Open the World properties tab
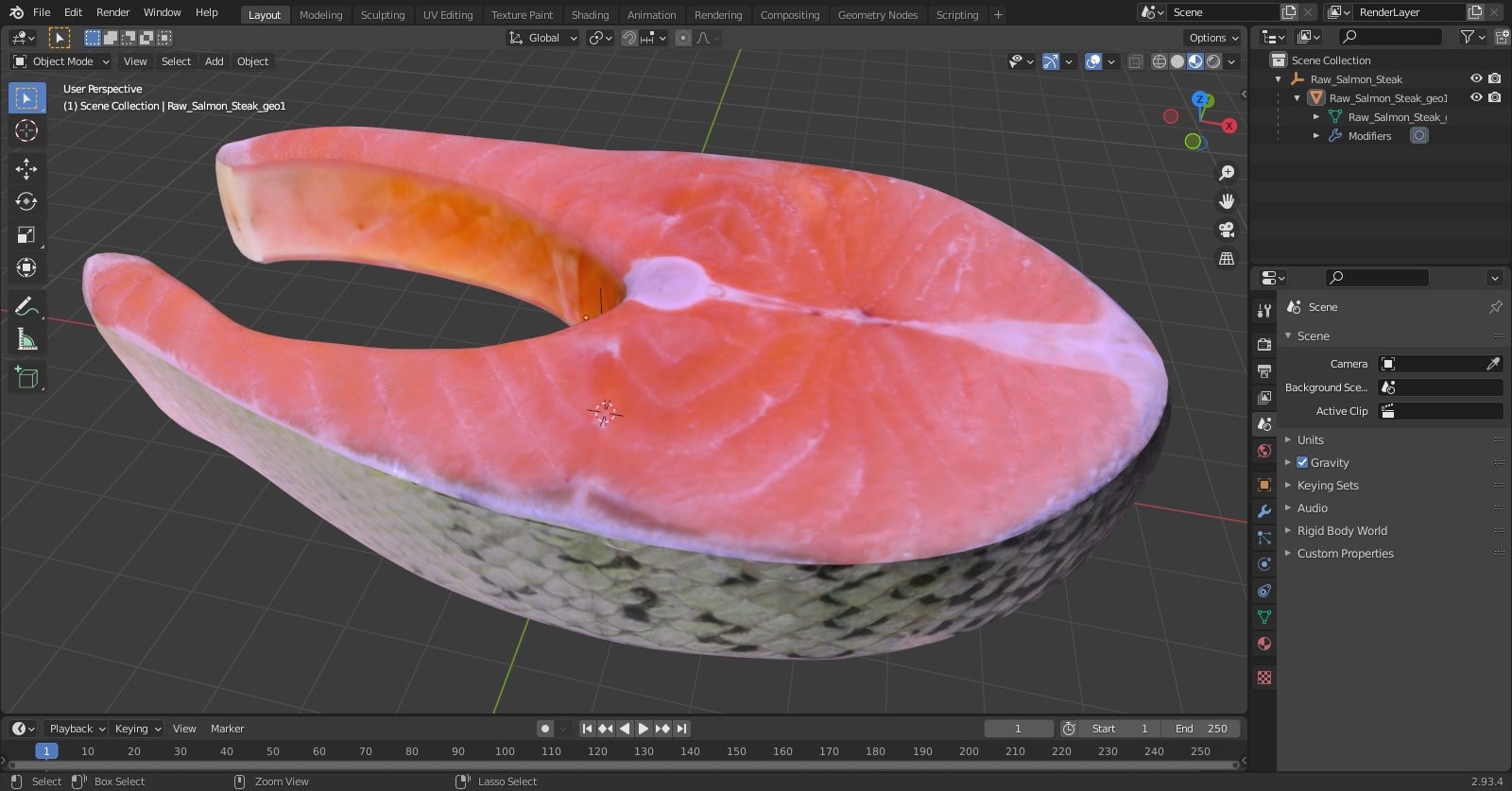The height and width of the screenshot is (791, 1512). point(1264,451)
